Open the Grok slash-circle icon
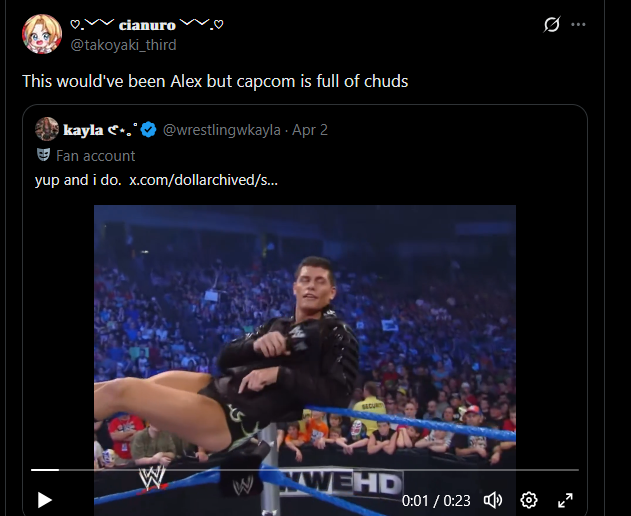The height and width of the screenshot is (516, 631). point(551,25)
